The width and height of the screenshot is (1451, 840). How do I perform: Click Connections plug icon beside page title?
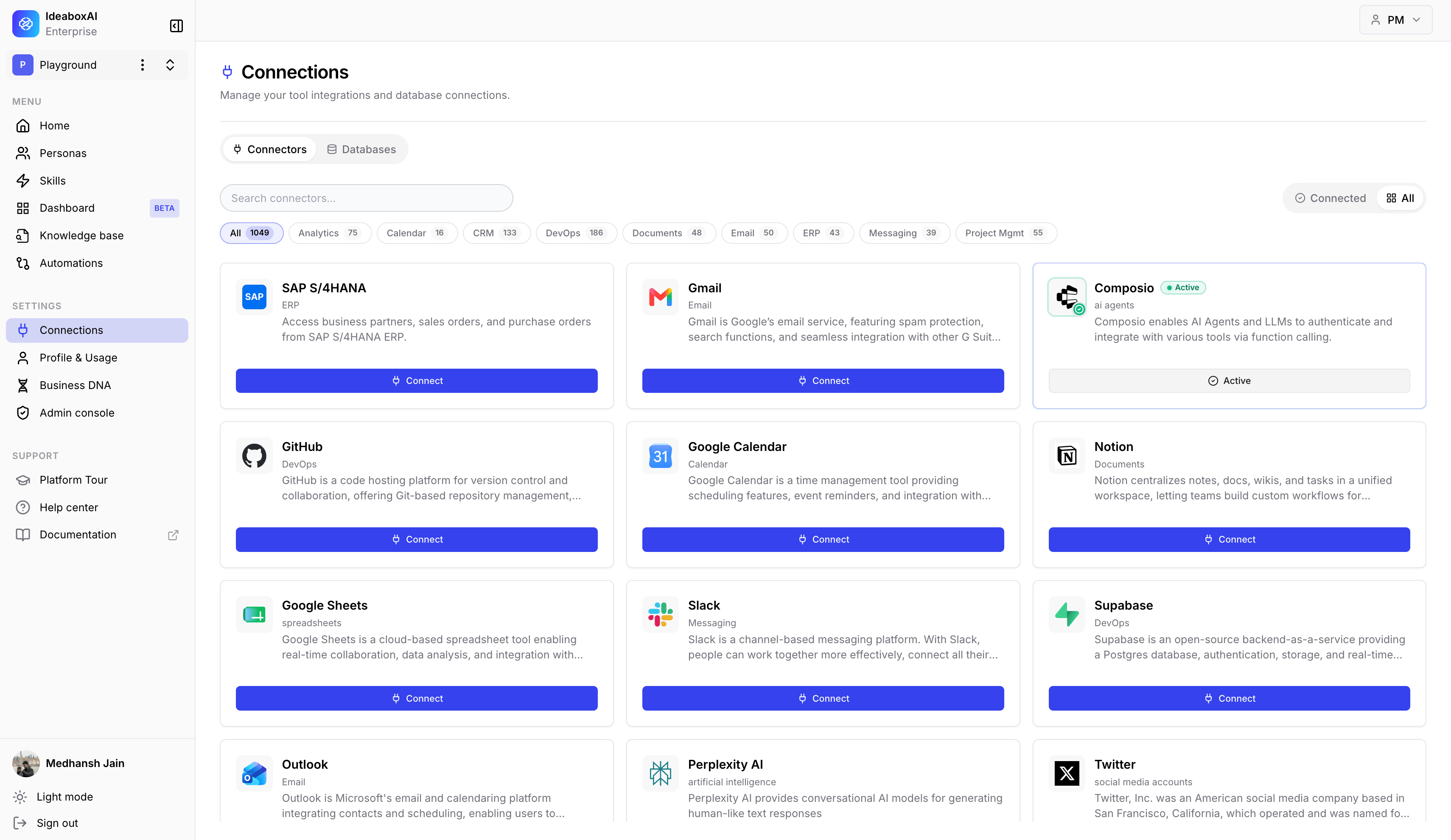tap(227, 72)
